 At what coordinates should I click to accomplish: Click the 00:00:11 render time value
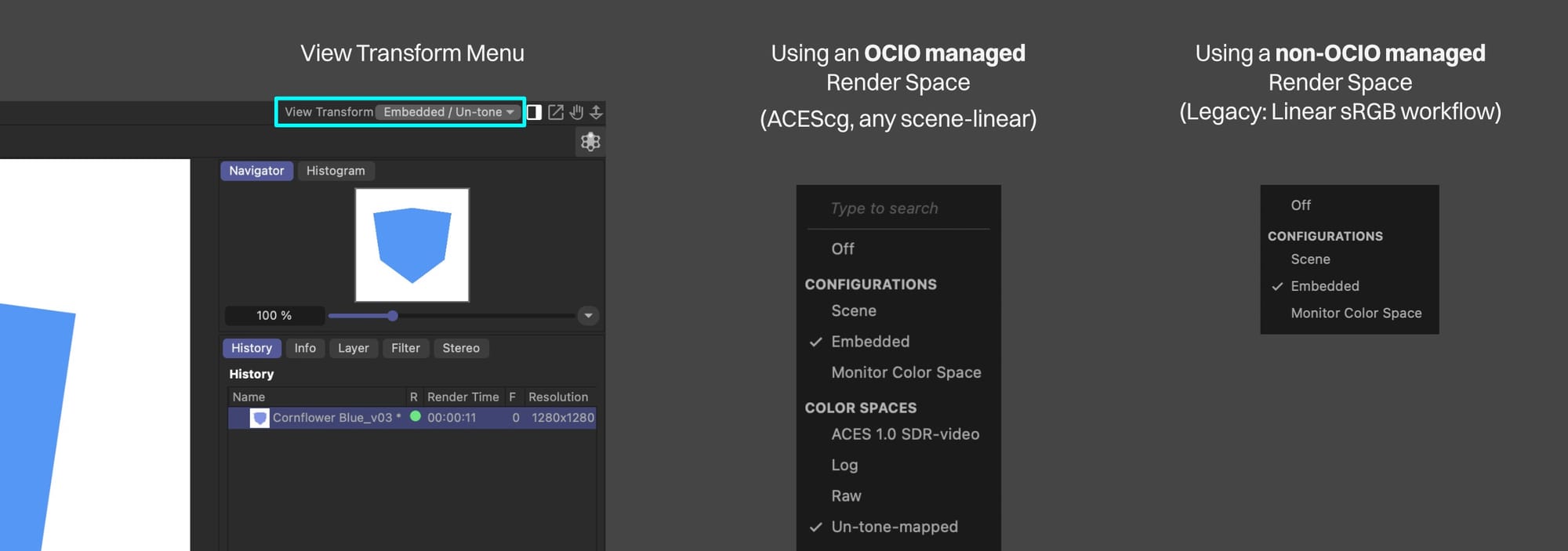tap(452, 418)
